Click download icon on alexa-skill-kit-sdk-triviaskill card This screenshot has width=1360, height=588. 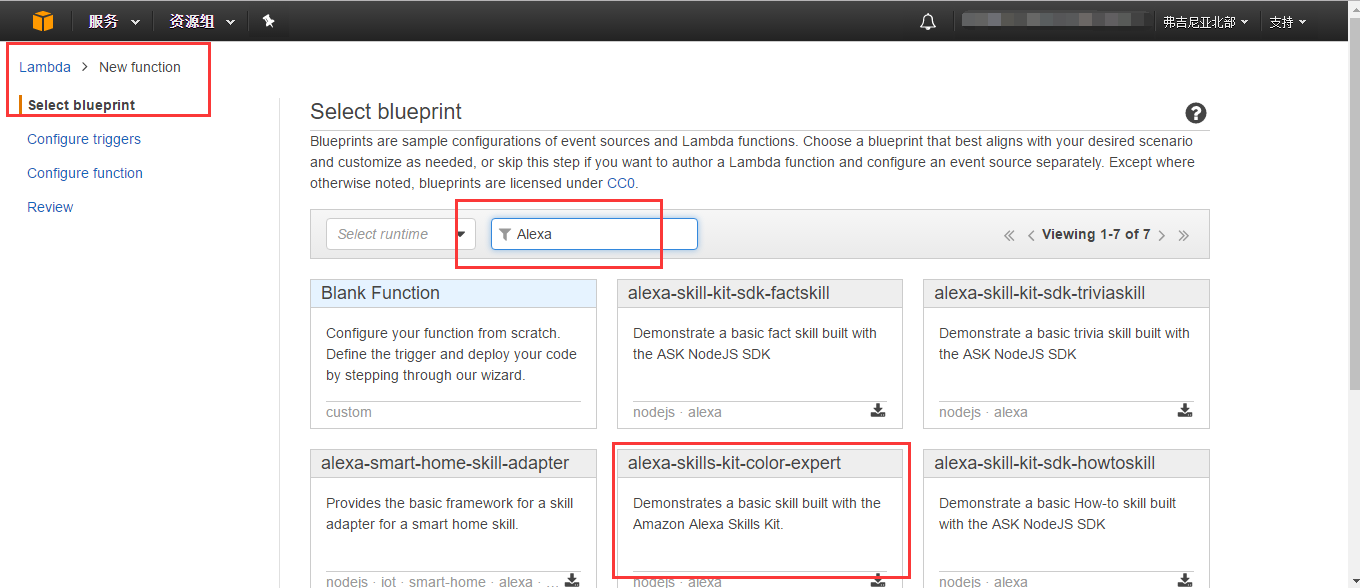click(x=1184, y=410)
